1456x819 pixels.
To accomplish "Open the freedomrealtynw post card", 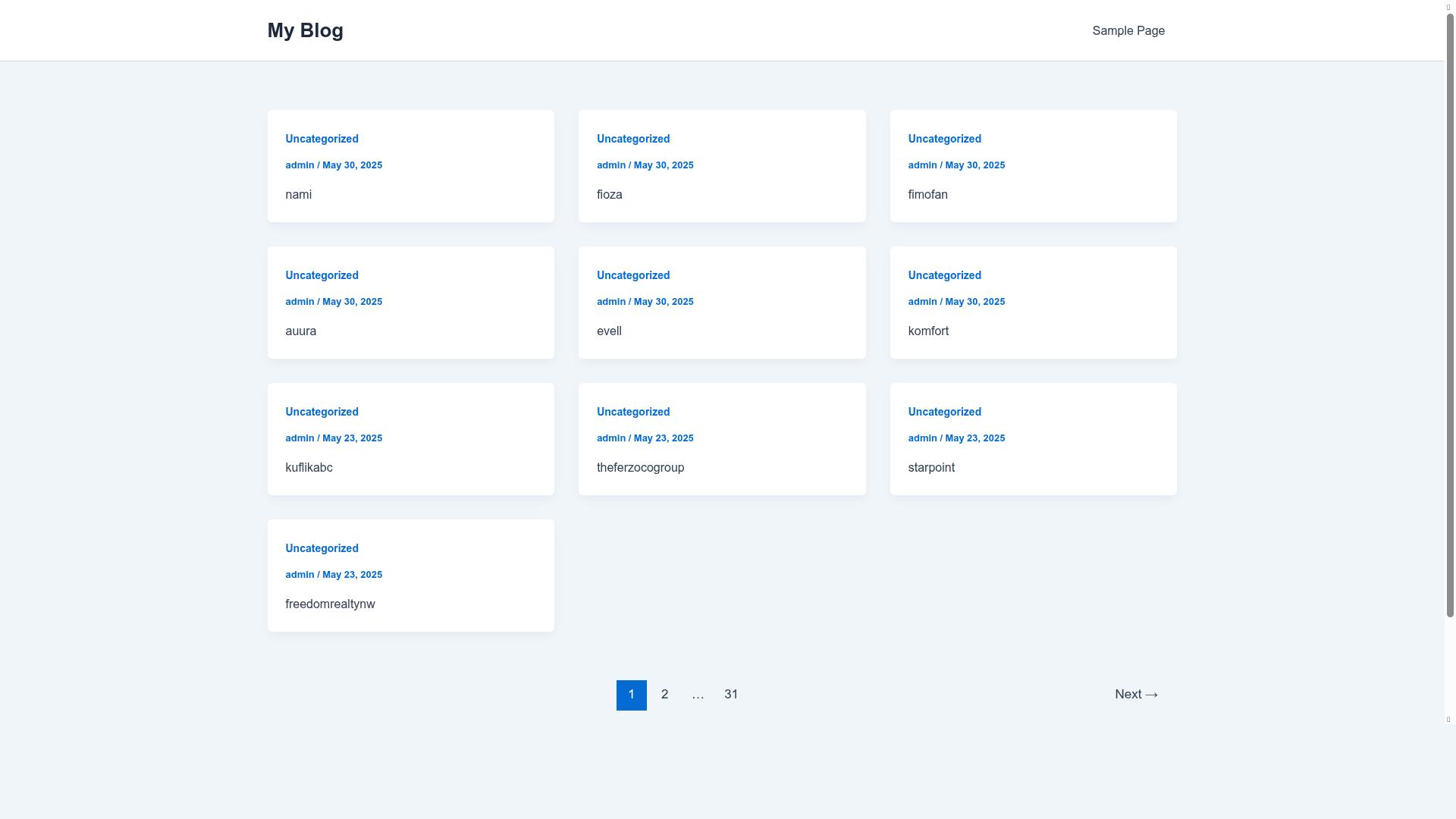I will (330, 604).
